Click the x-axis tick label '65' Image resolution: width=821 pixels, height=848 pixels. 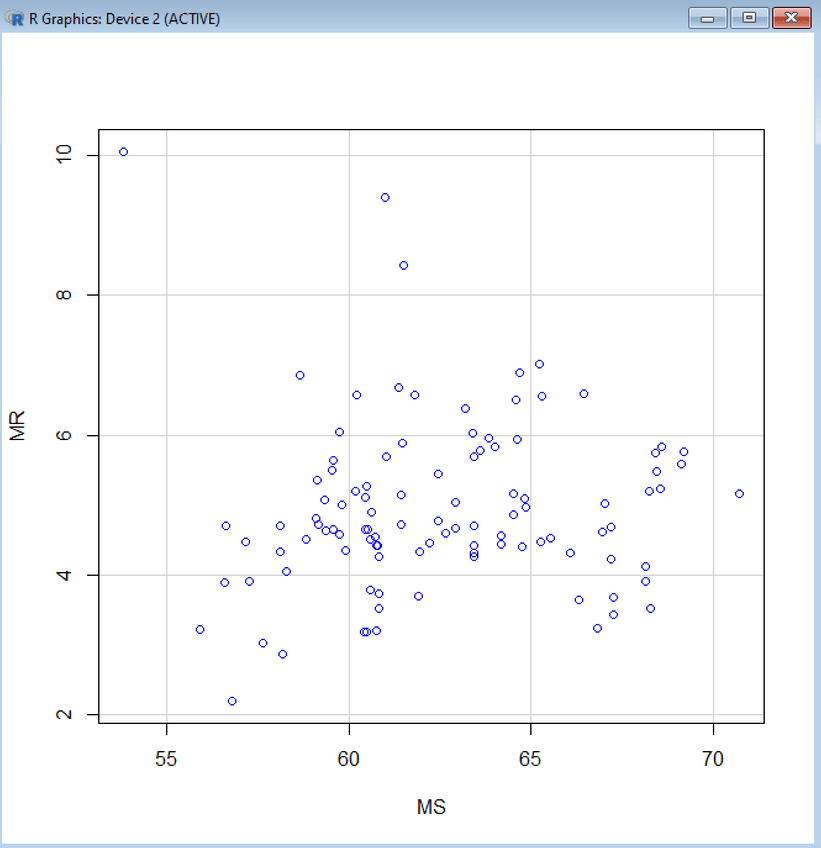coord(530,759)
